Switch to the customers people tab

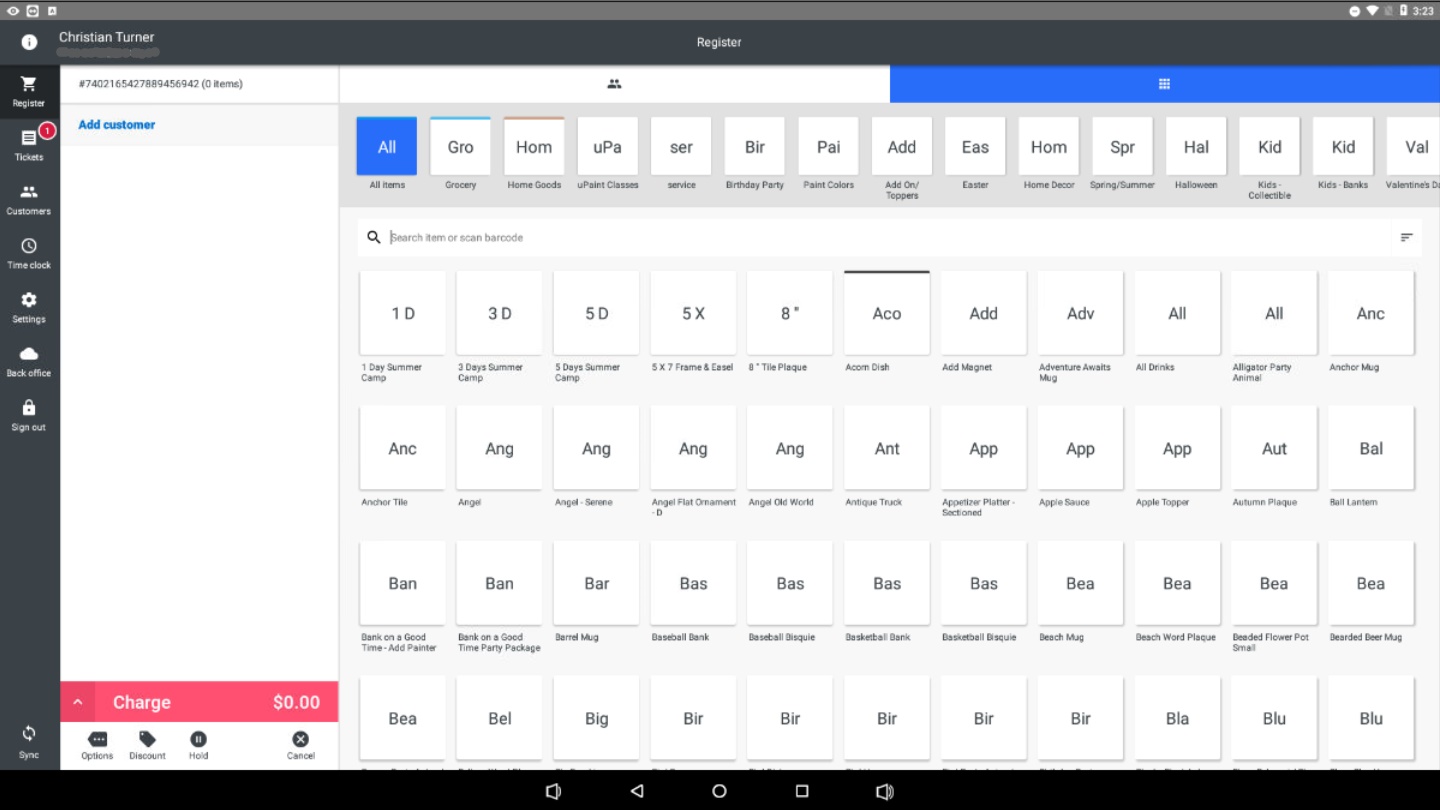[x=614, y=84]
